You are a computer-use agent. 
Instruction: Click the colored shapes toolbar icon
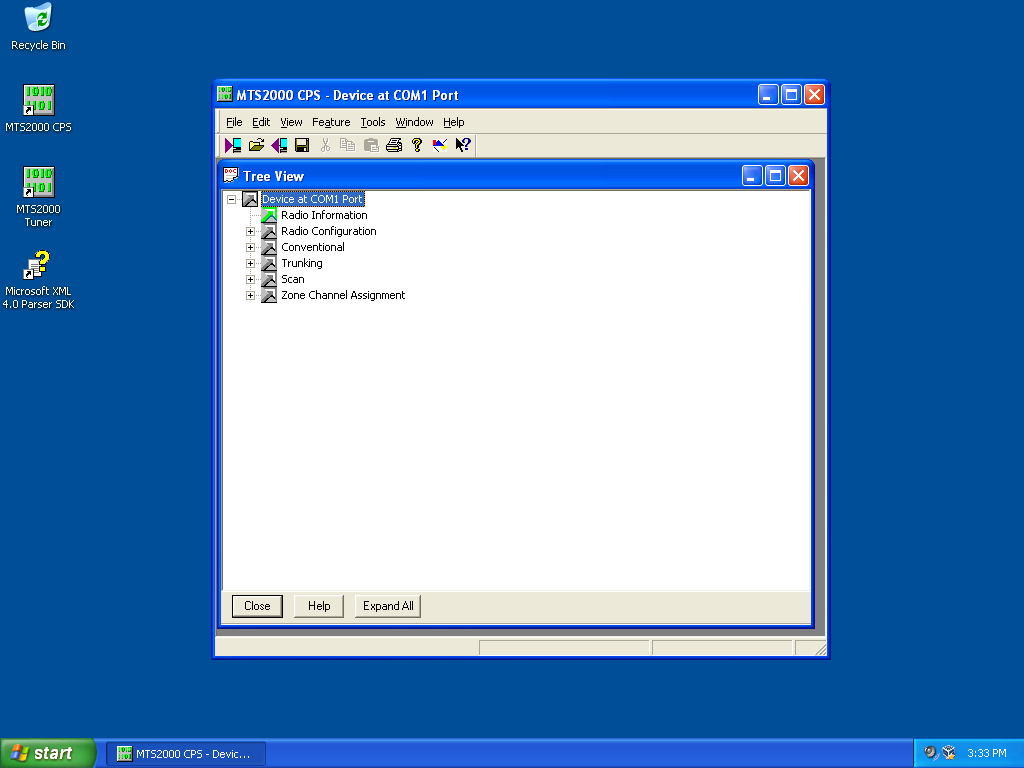tap(440, 145)
